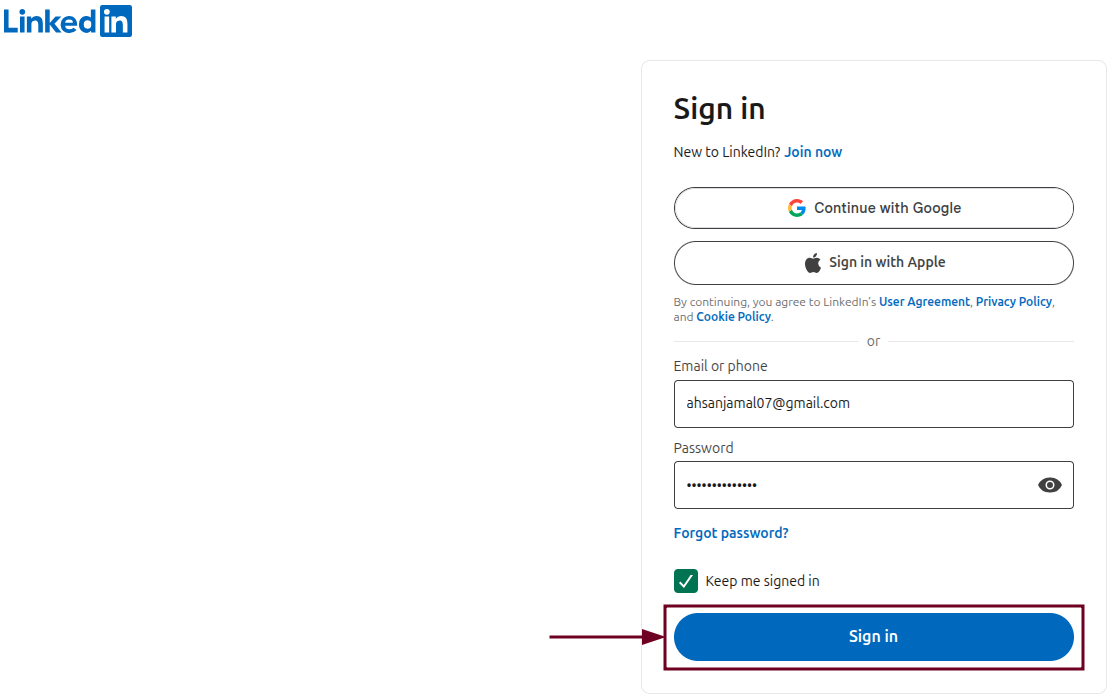This screenshot has height=700, width=1114.
Task: Open the User Agreement
Action: coord(924,301)
